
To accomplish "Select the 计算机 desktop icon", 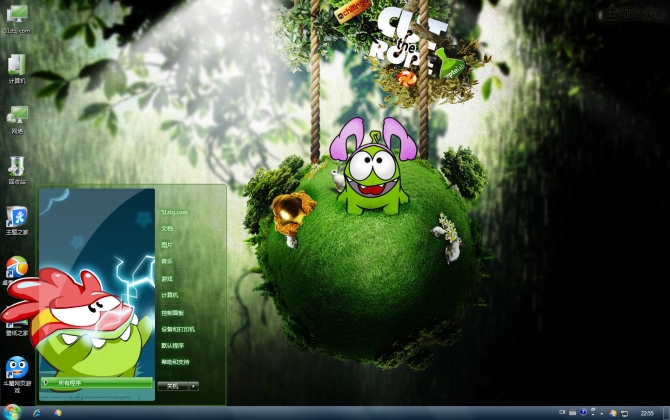I will (17, 68).
